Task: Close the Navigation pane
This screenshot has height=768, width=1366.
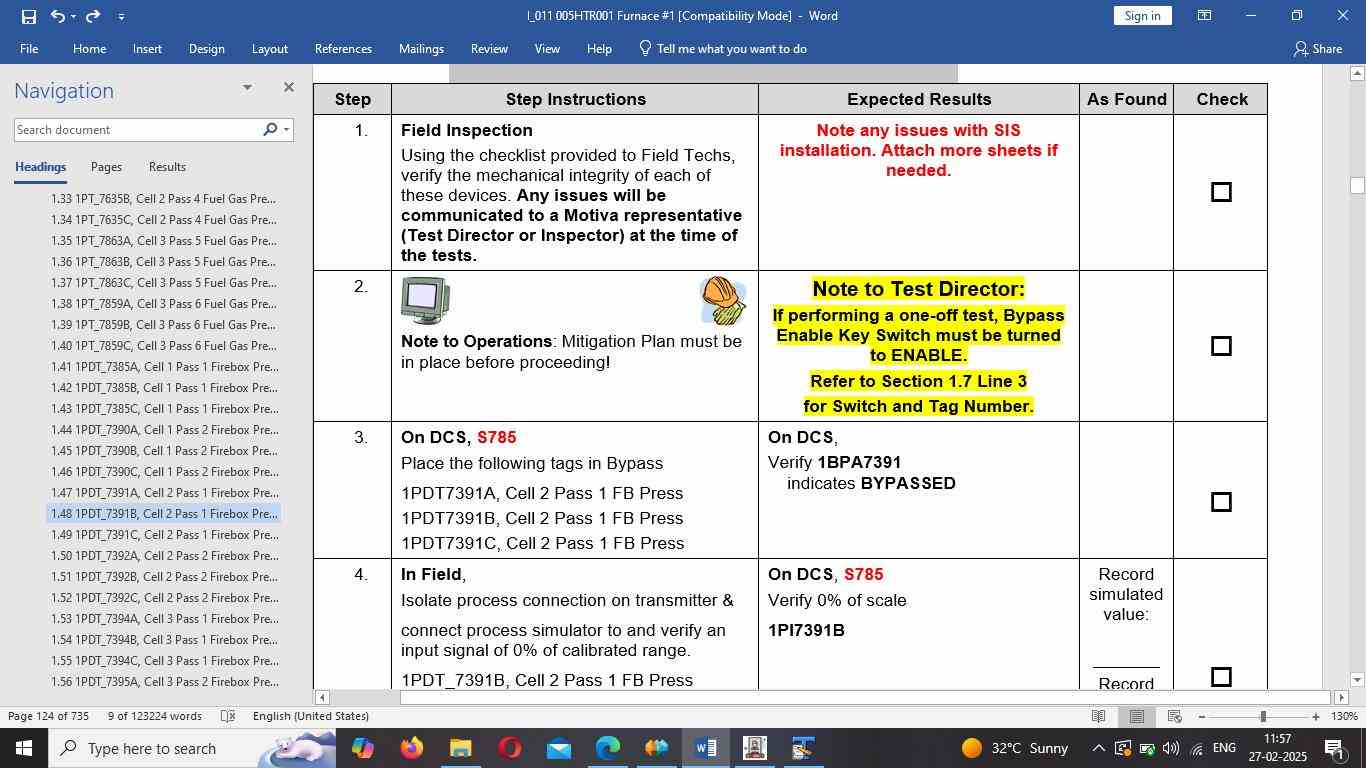Action: pyautogui.click(x=289, y=88)
